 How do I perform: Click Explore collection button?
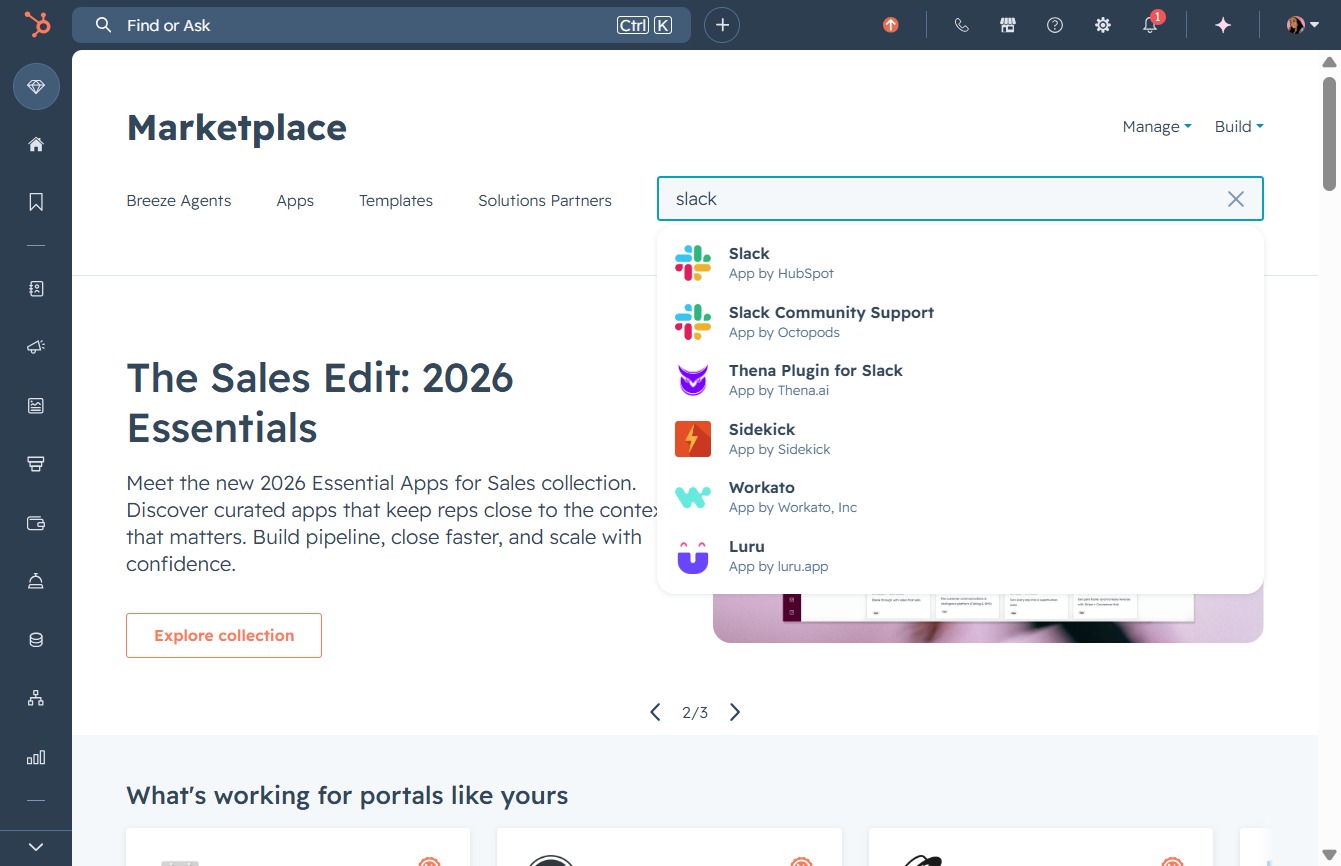click(224, 635)
